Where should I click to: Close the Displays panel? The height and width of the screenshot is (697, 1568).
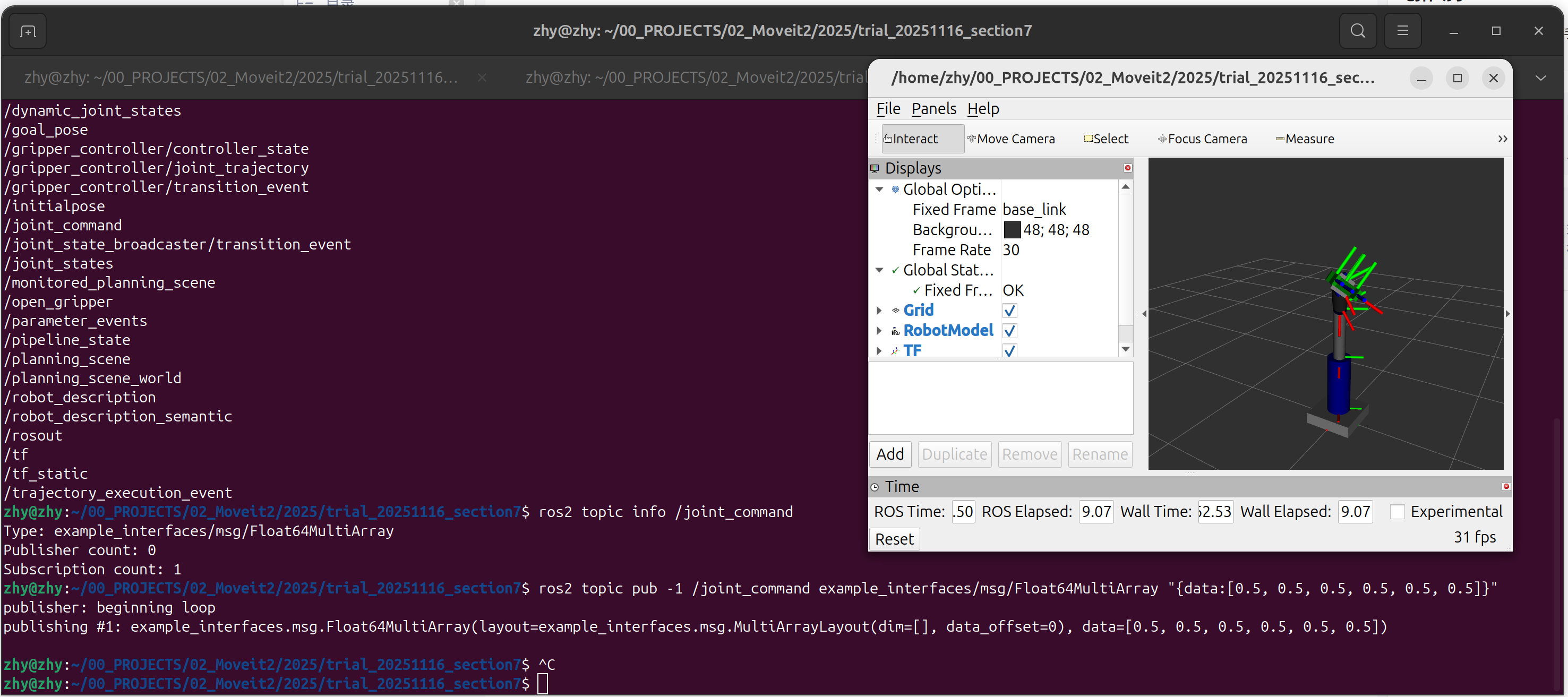coord(1127,168)
